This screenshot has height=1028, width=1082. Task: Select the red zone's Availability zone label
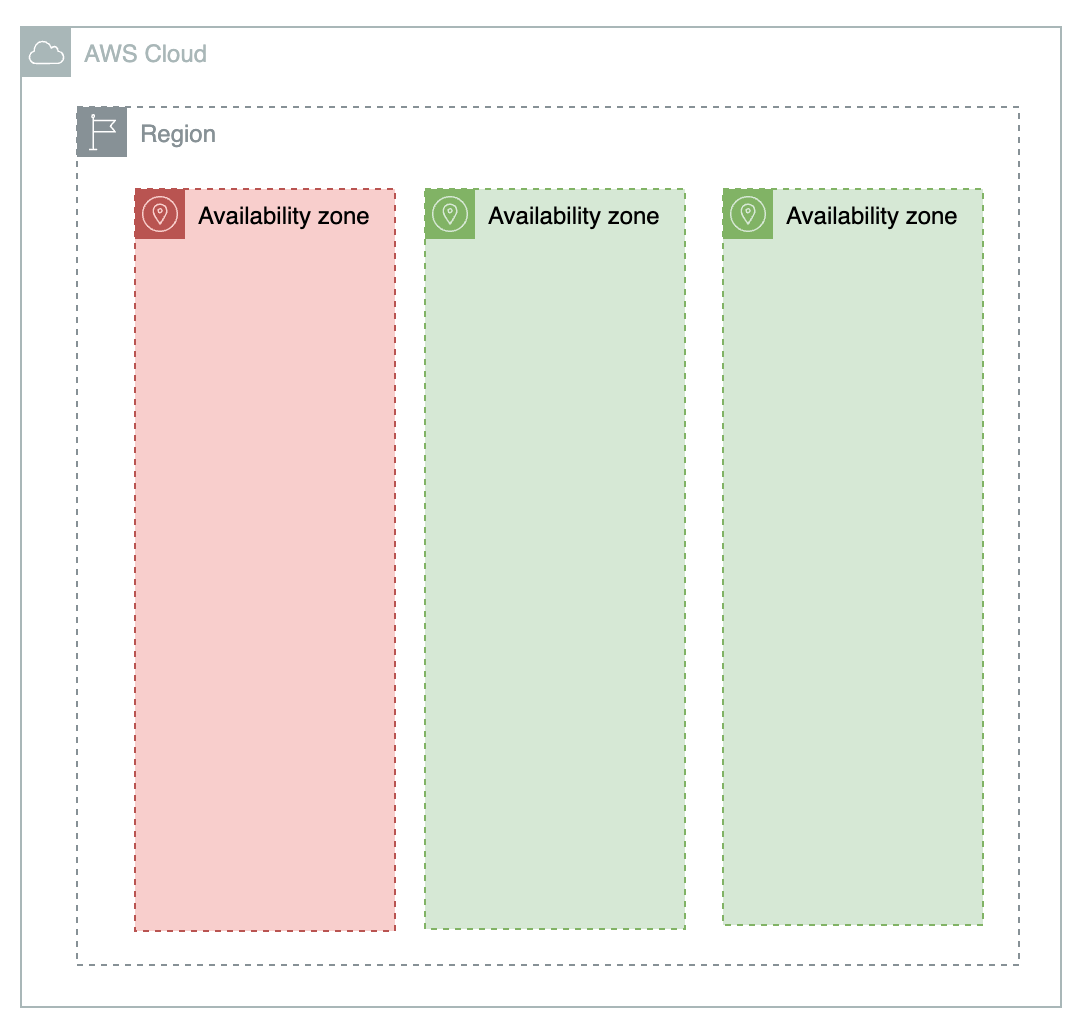click(x=284, y=216)
